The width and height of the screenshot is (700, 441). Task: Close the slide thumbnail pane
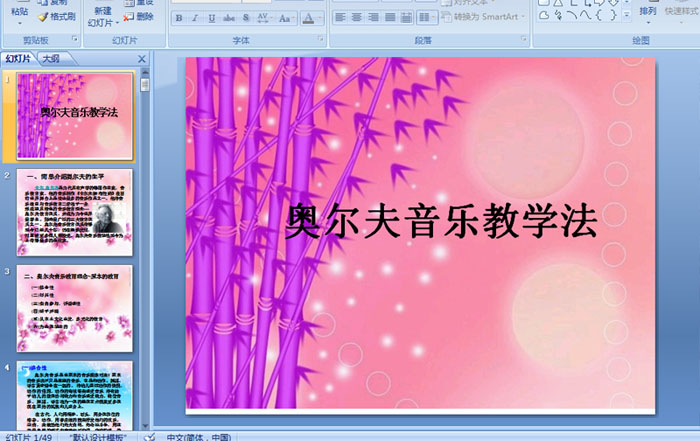click(141, 59)
